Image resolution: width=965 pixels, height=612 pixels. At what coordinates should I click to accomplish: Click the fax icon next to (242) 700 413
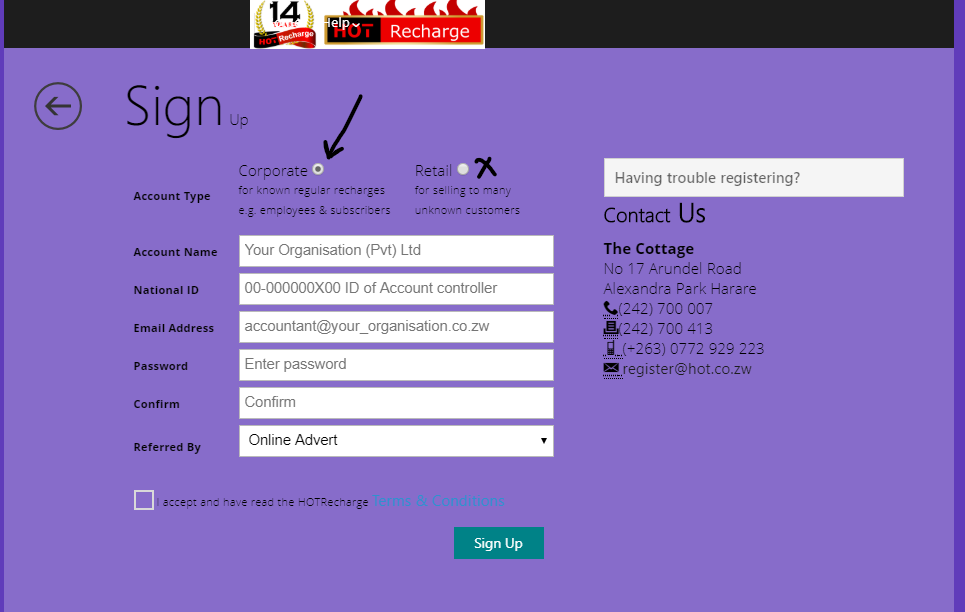coord(610,328)
